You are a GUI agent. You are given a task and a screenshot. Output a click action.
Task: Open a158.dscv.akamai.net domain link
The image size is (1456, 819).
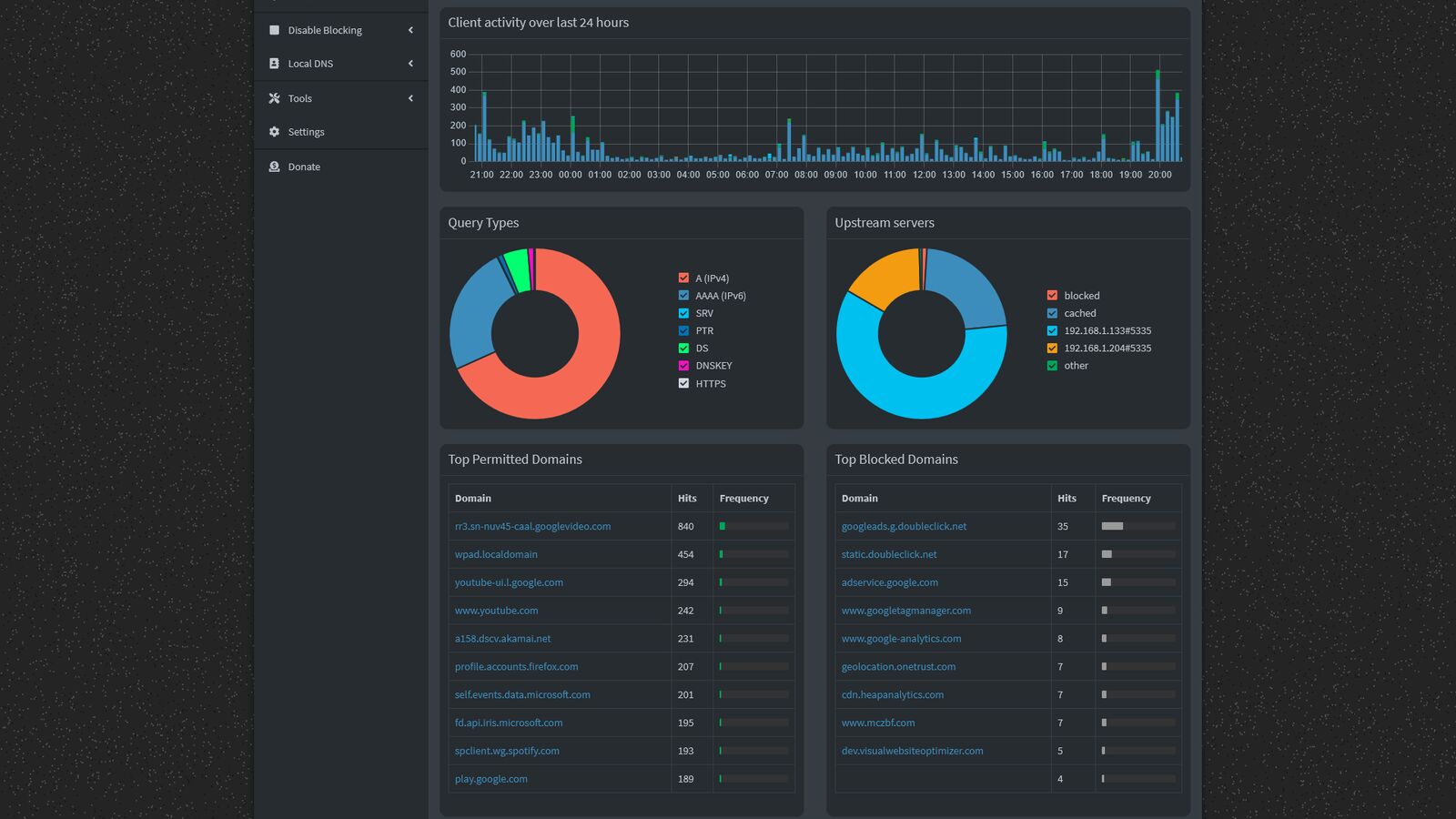pos(502,639)
